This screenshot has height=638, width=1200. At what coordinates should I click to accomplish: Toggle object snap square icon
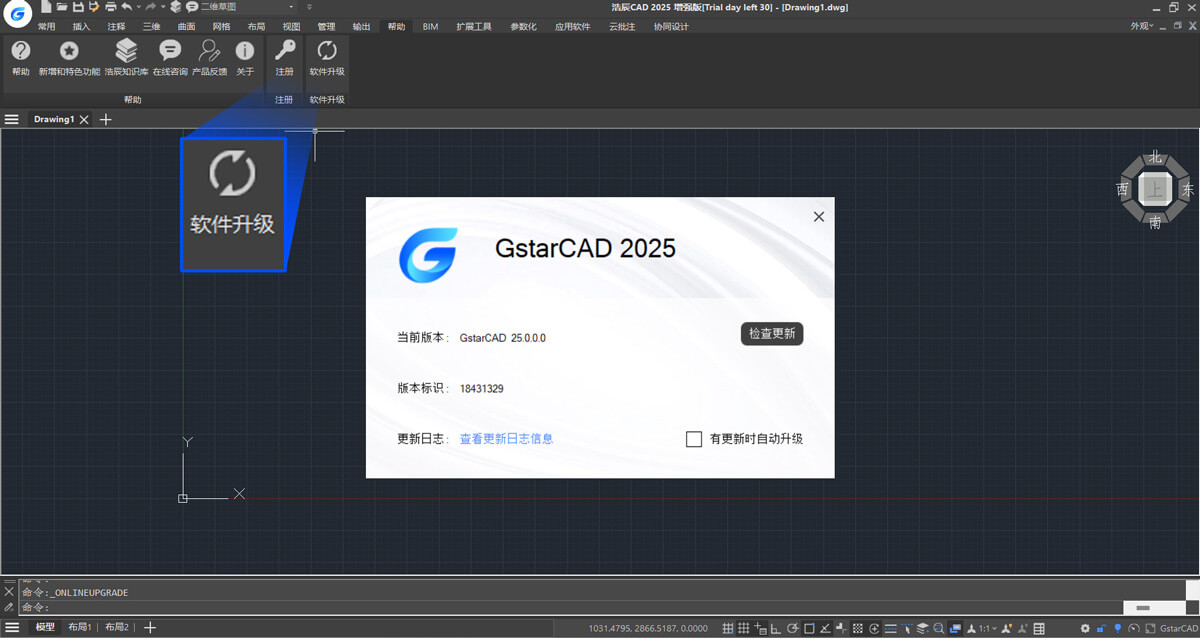pyautogui.click(x=809, y=628)
